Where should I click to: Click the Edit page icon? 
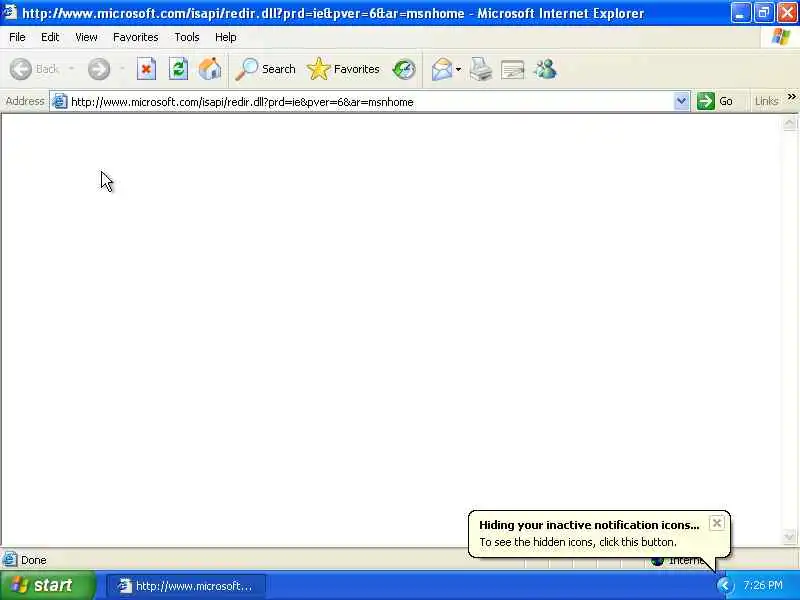(x=512, y=69)
